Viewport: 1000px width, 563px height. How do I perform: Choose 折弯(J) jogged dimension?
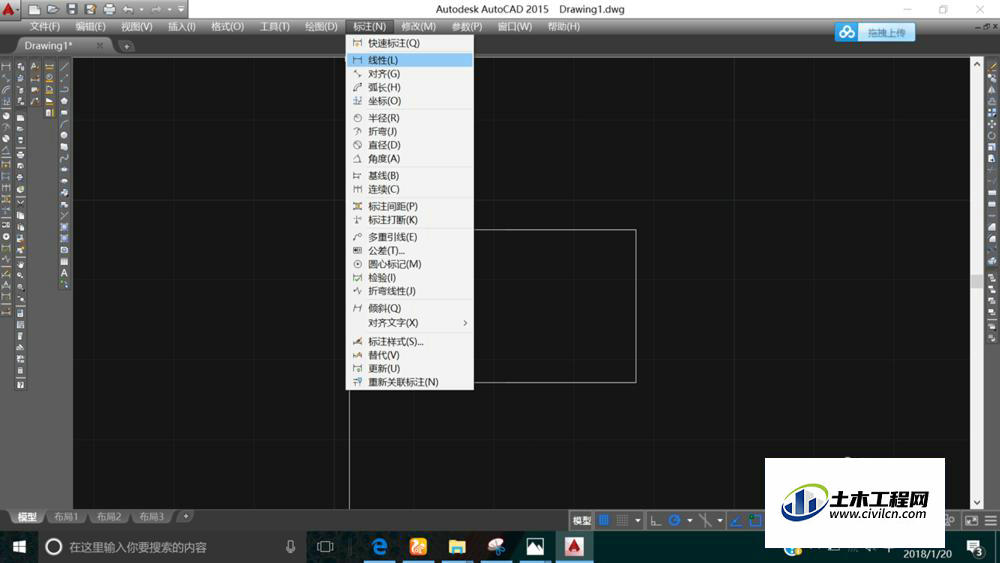tap(409, 131)
